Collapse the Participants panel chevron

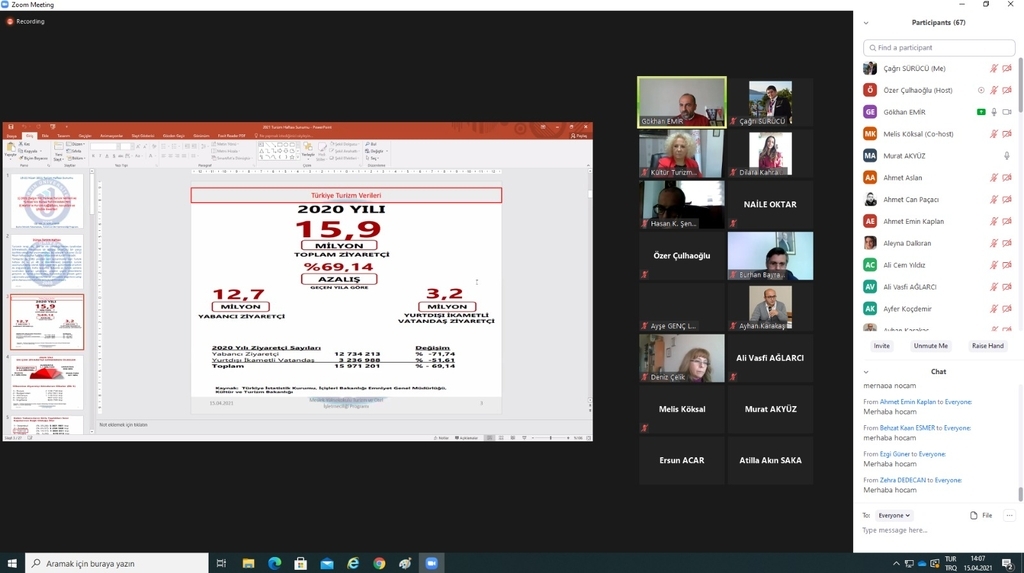[866, 22]
